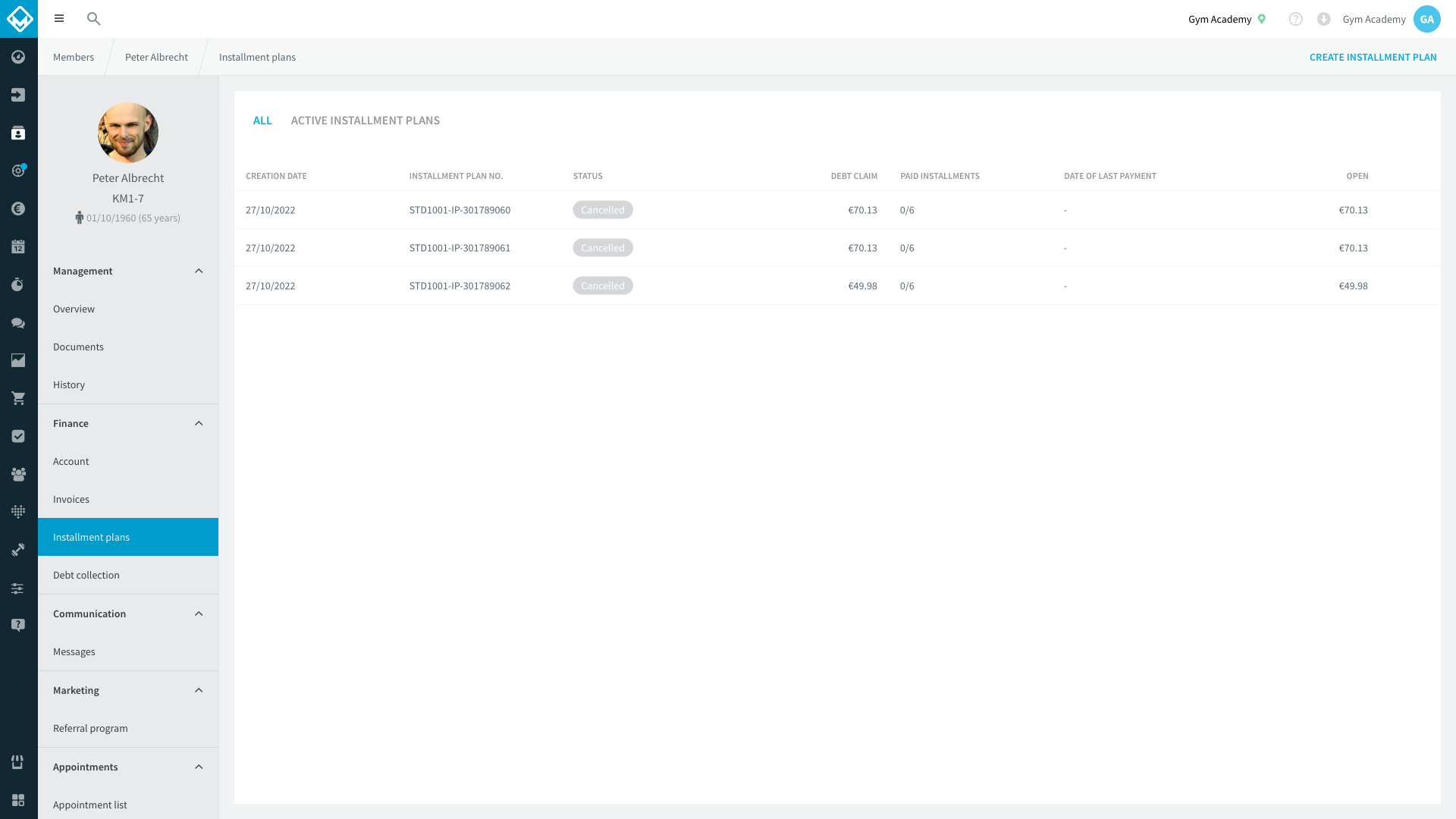Go to the Members breadcrumb
The image size is (1456, 819).
tap(74, 57)
